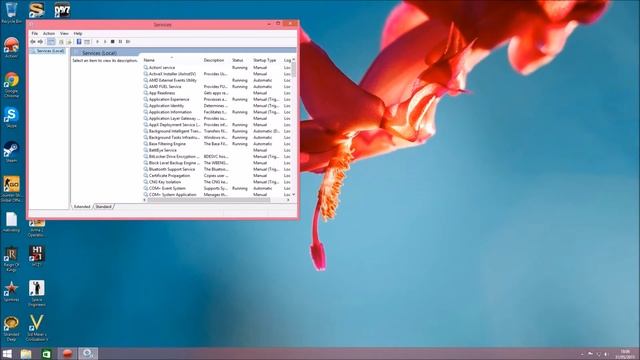Open the View menu in Services

pyautogui.click(x=64, y=33)
